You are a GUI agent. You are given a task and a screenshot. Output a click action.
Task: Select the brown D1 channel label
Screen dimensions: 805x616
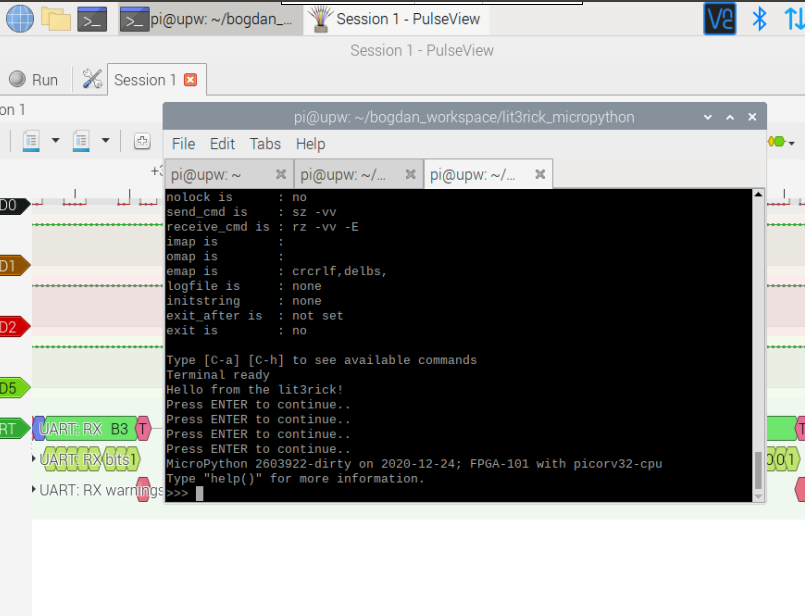click(x=13, y=266)
